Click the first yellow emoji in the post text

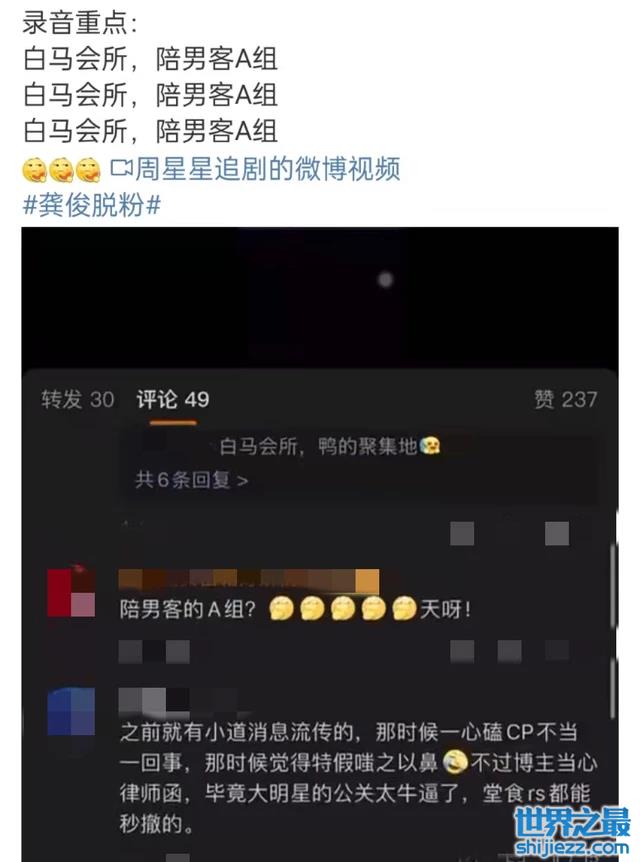point(34,170)
